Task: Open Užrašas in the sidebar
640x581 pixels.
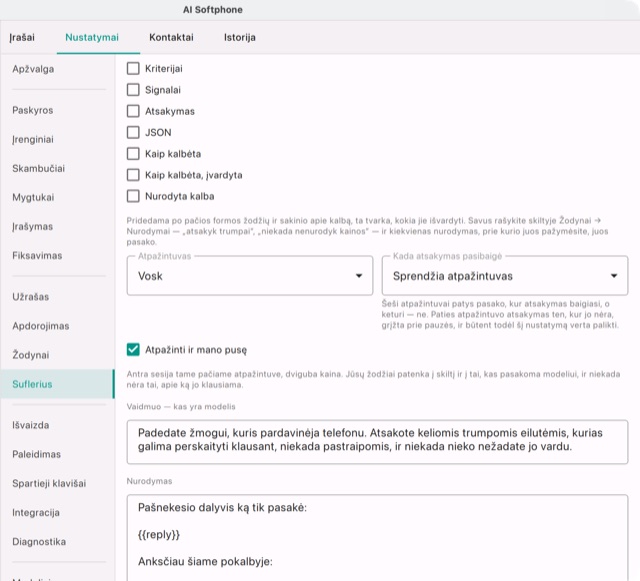Action: click(57, 297)
